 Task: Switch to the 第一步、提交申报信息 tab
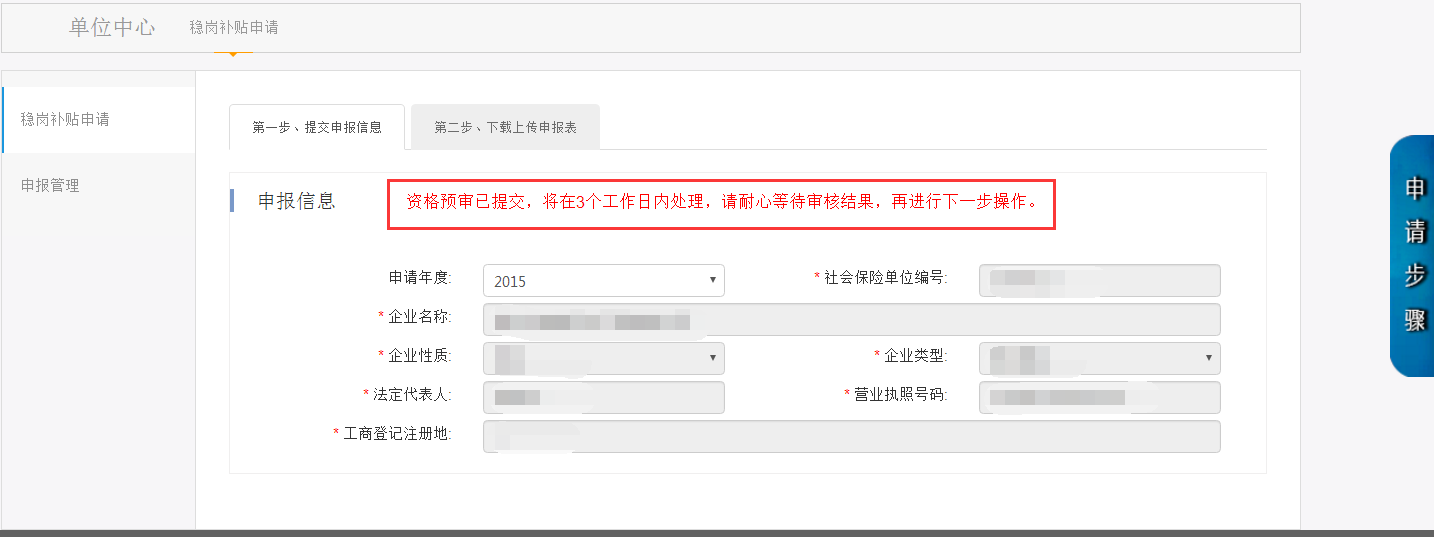click(x=317, y=127)
